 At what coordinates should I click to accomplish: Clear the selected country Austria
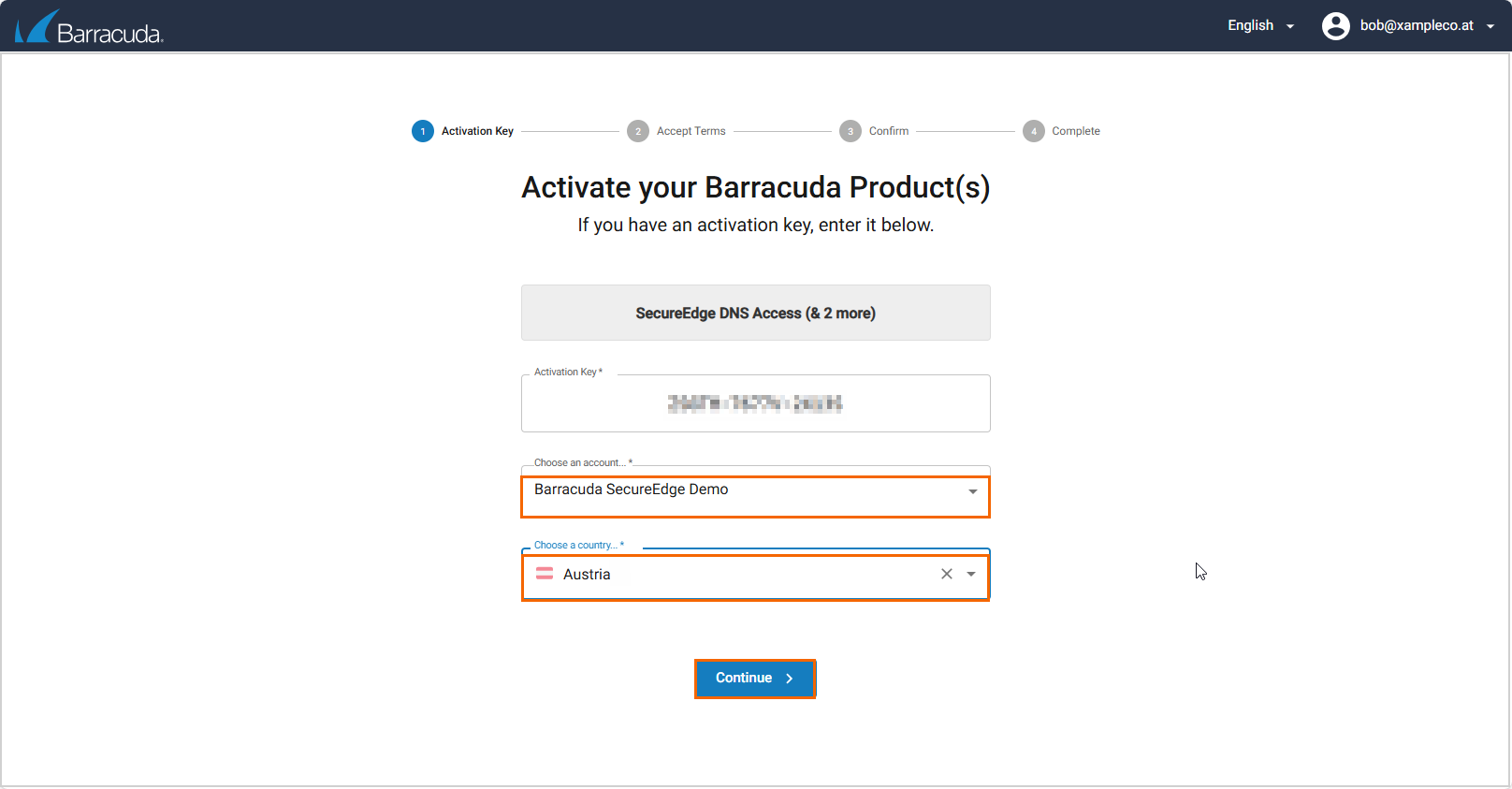946,574
